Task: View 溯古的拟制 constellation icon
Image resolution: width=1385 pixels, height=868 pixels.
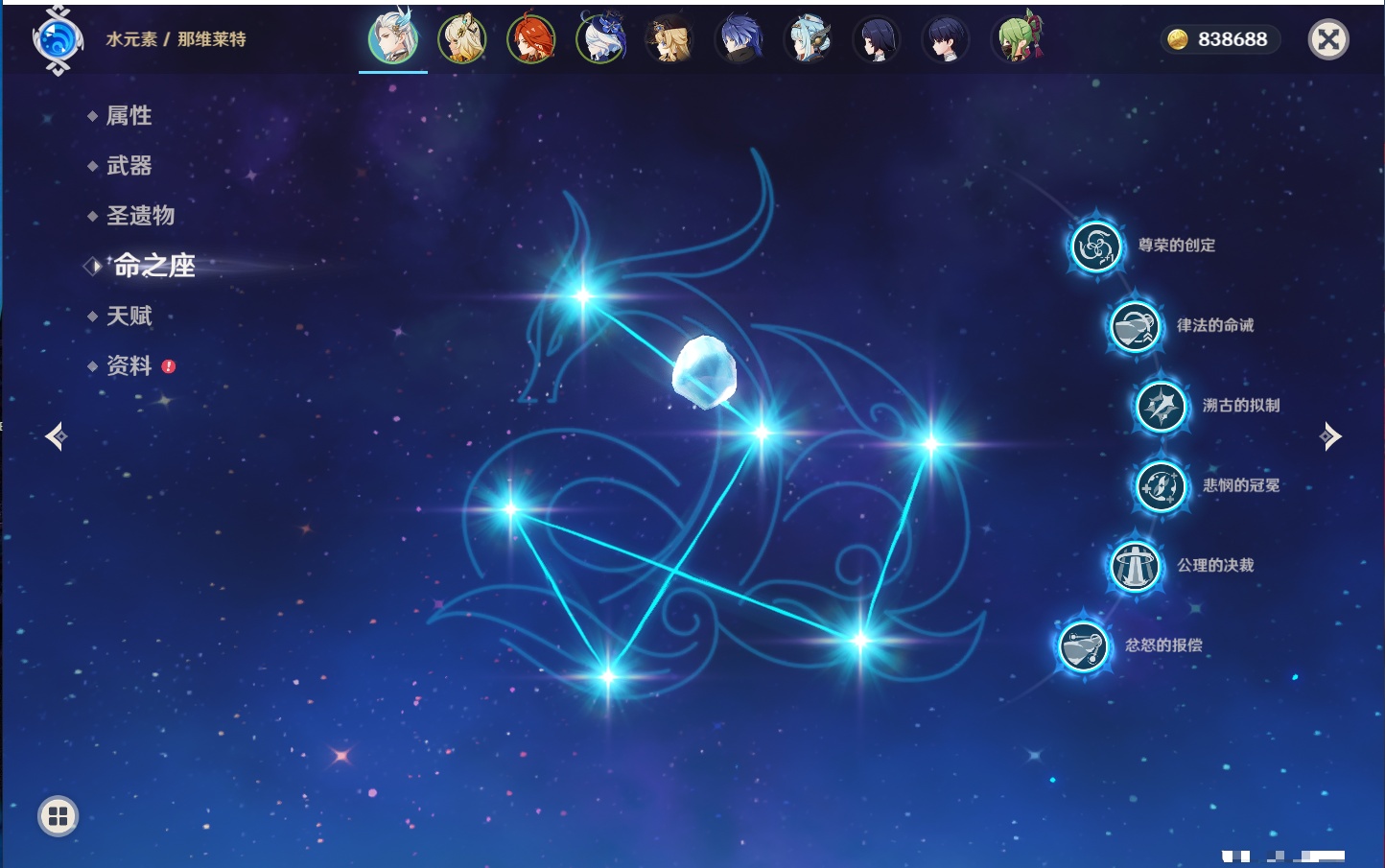Action: pyautogui.click(x=1162, y=407)
